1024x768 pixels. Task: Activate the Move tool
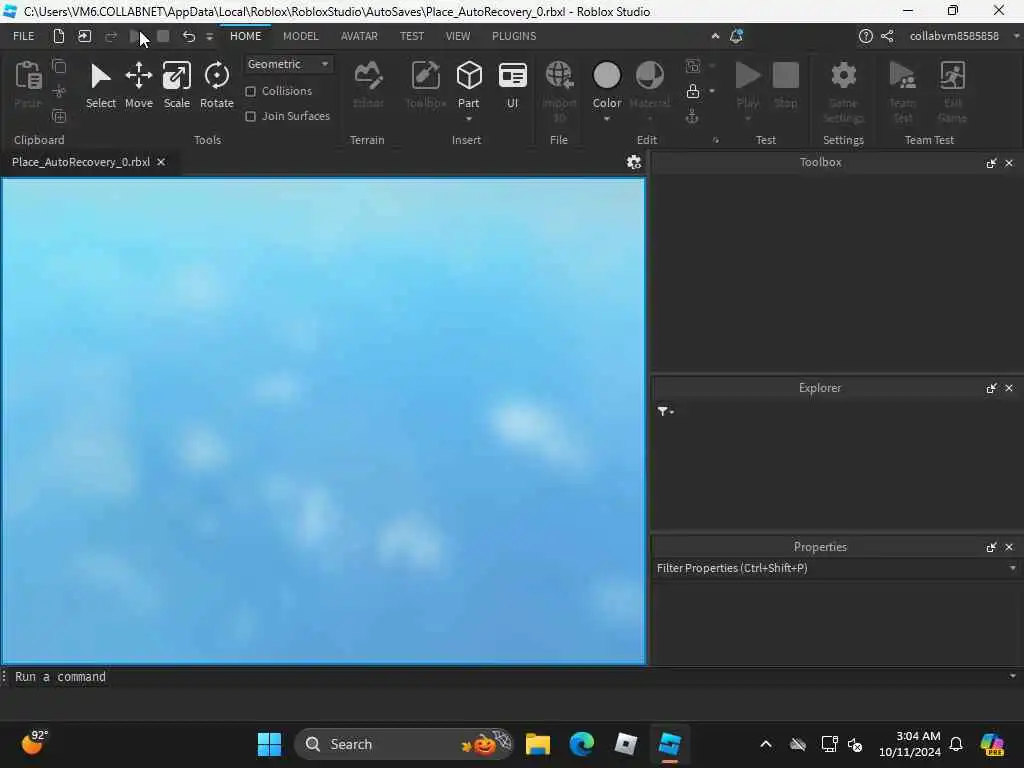138,85
